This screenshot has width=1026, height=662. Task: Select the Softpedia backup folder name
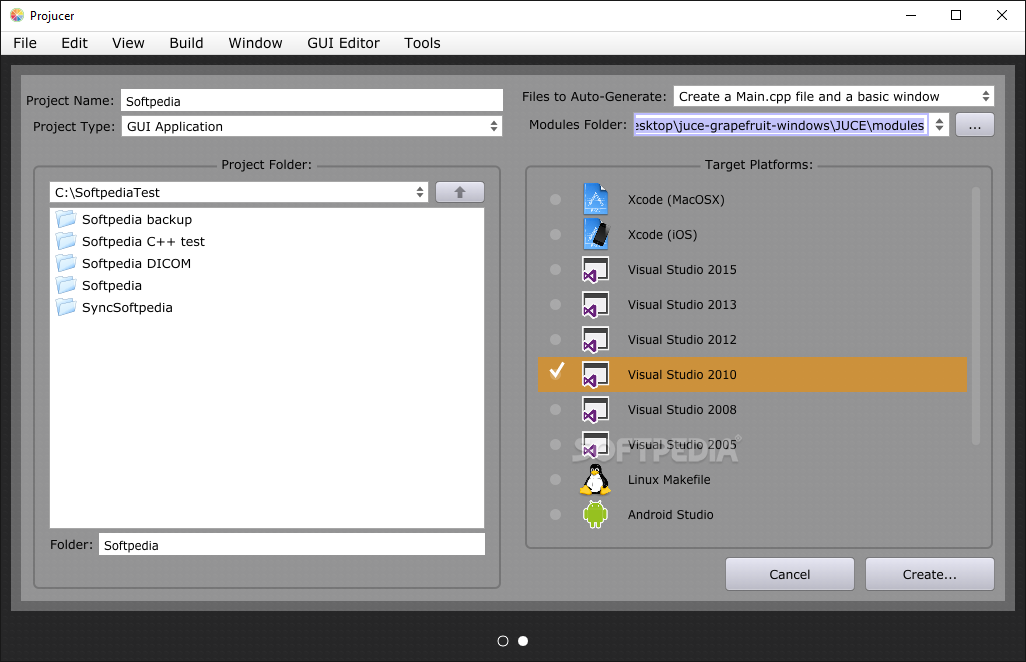click(137, 220)
